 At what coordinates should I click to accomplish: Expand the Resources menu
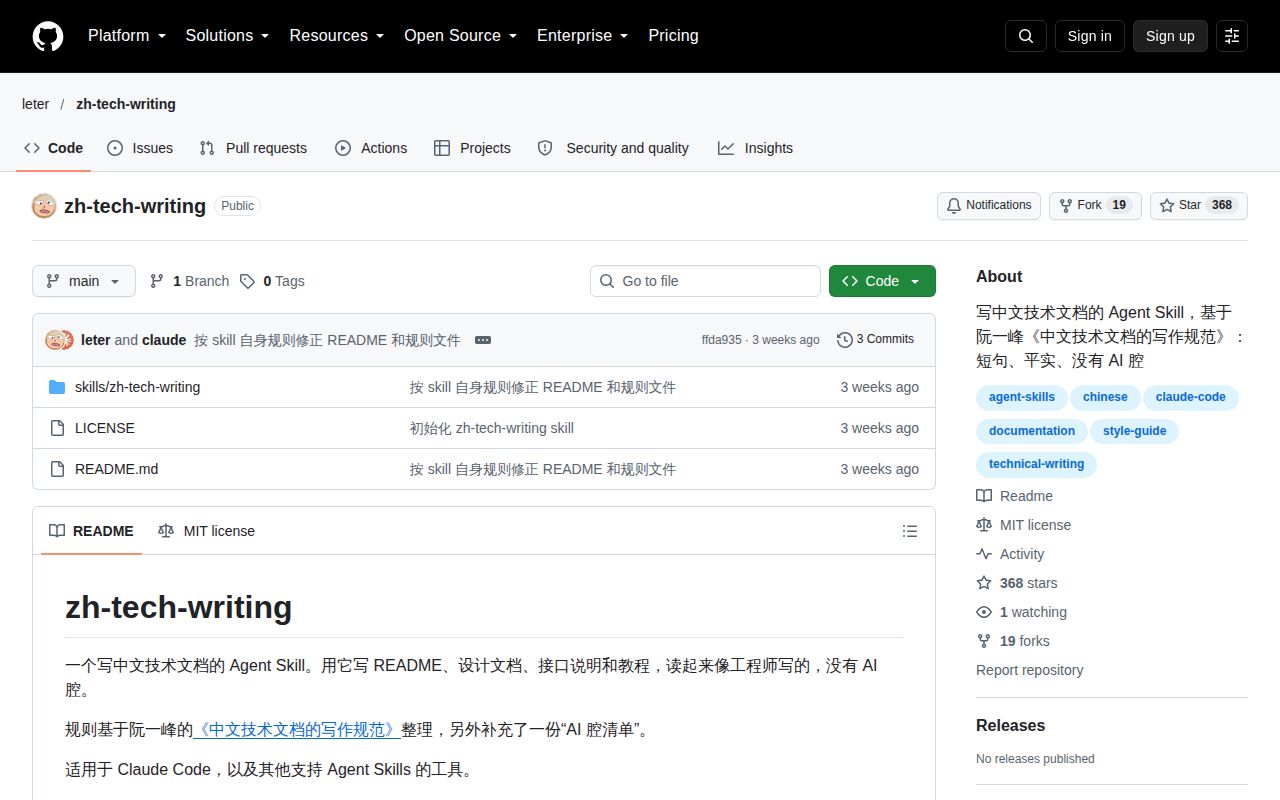click(x=337, y=36)
